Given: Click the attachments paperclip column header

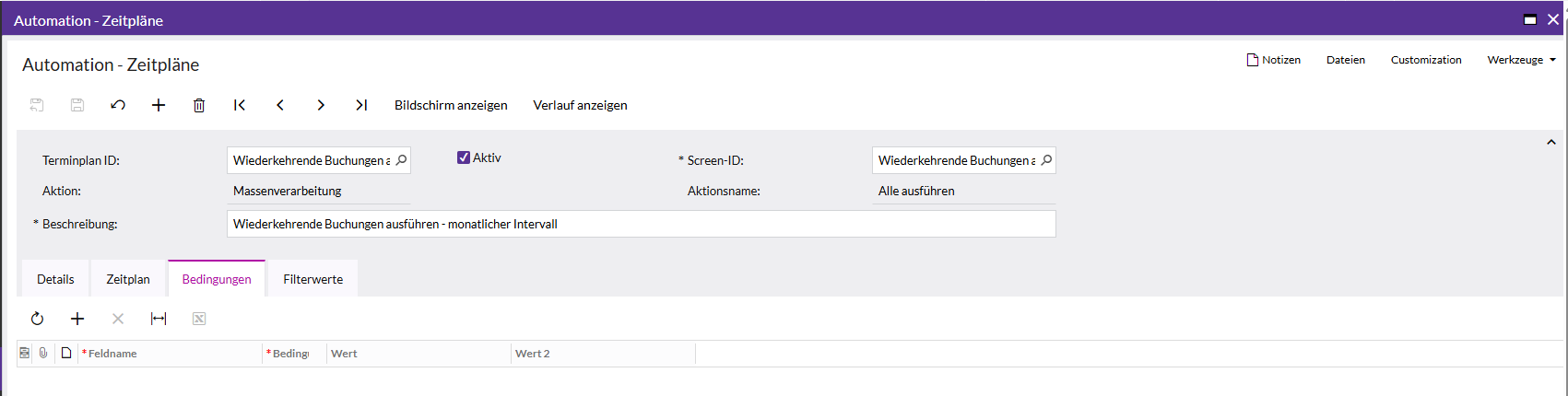Looking at the screenshot, I should pos(43,353).
